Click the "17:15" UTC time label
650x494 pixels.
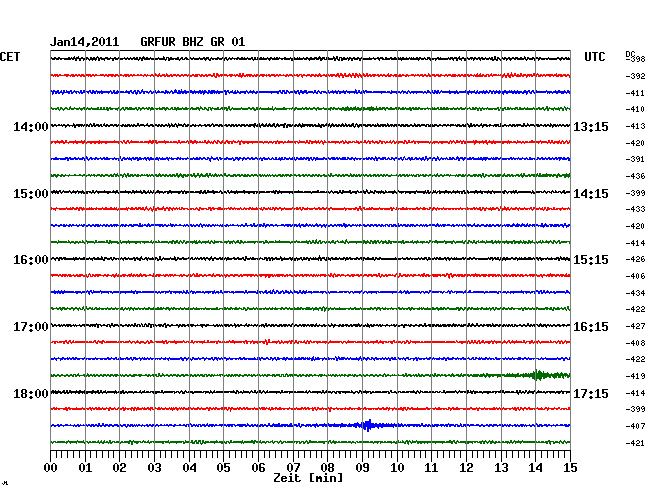click(591, 394)
